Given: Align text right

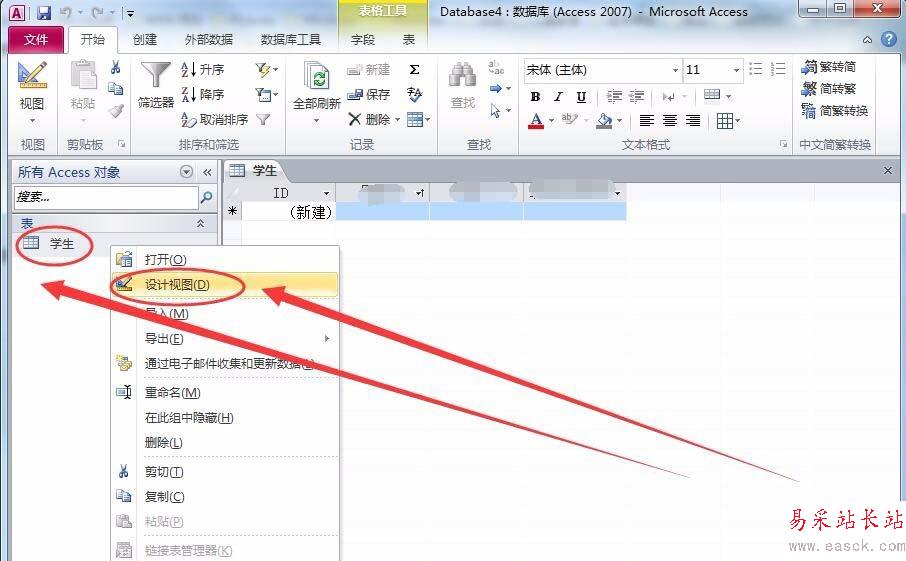Looking at the screenshot, I should pos(693,120).
